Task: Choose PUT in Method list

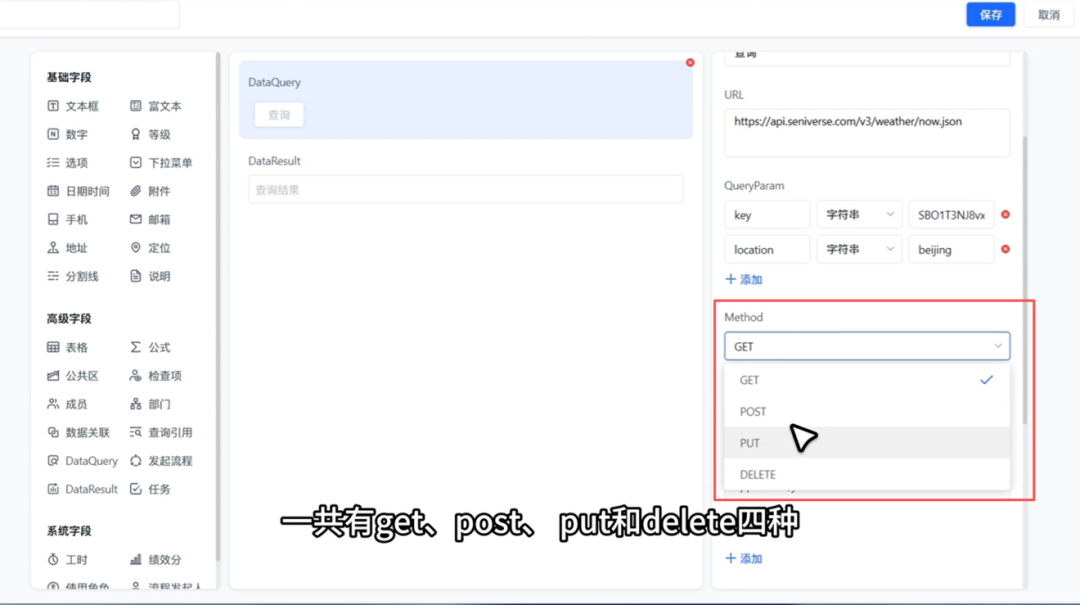Action: (x=867, y=442)
